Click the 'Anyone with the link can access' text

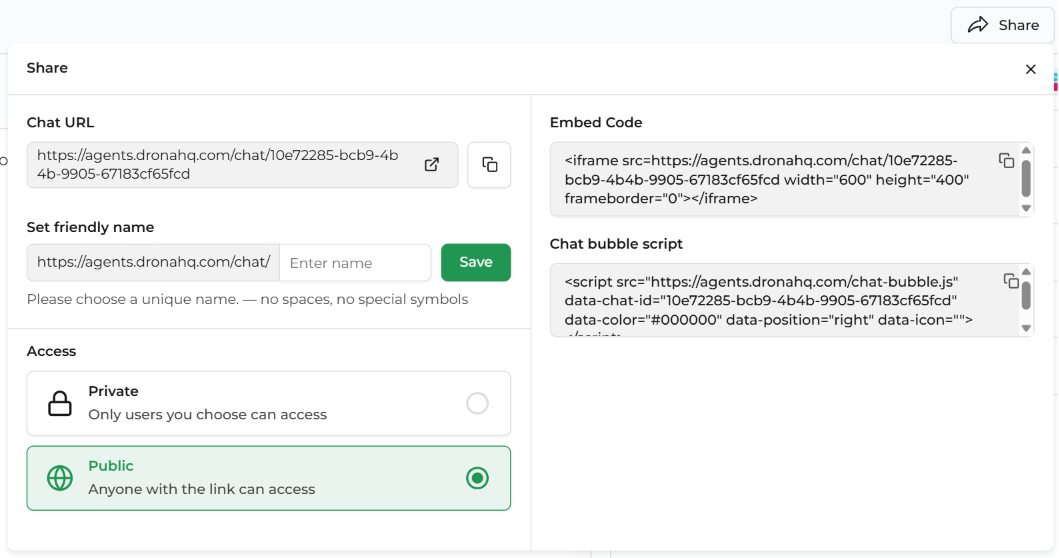tap(201, 489)
